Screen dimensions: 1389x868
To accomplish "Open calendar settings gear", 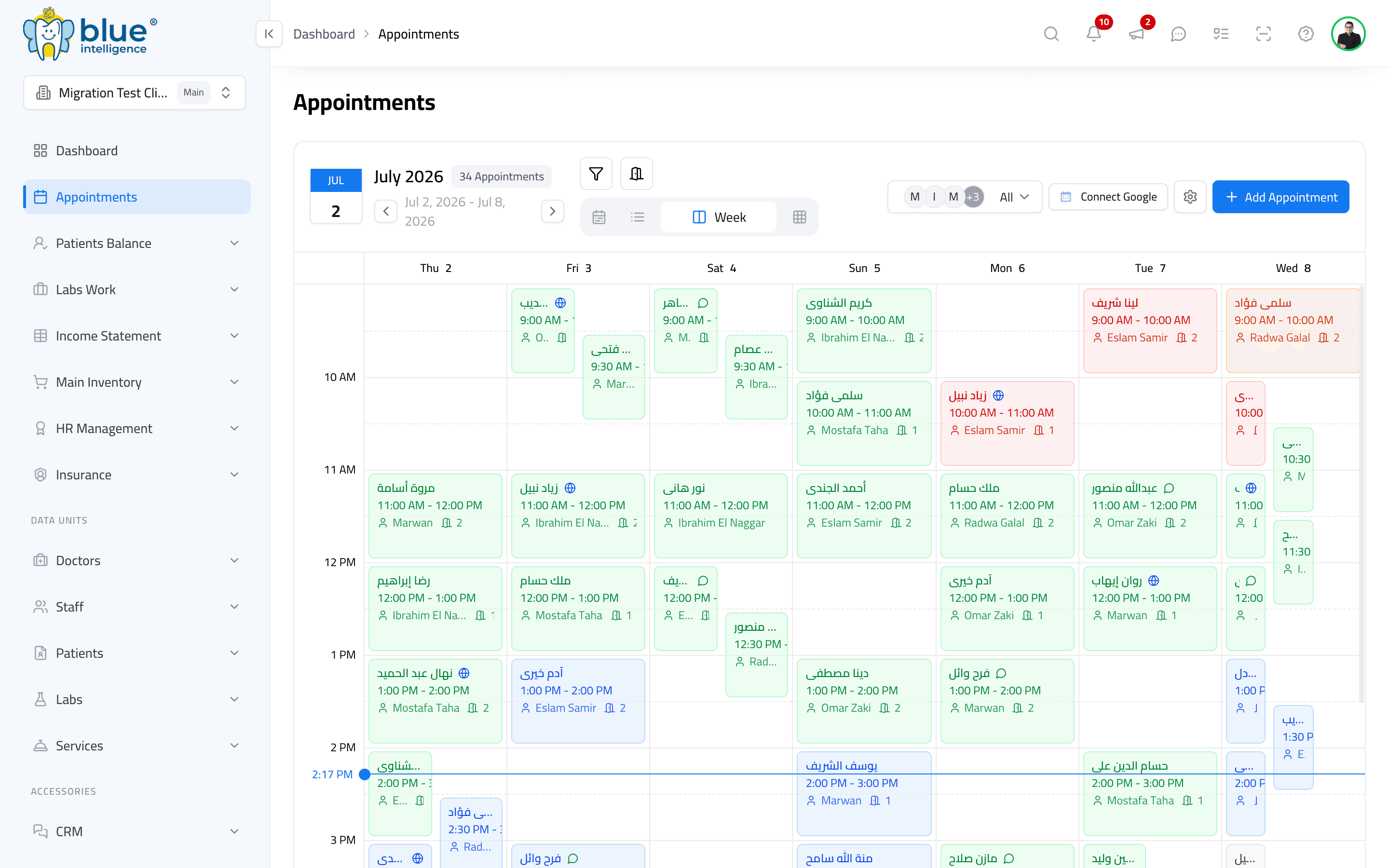I will point(1190,197).
